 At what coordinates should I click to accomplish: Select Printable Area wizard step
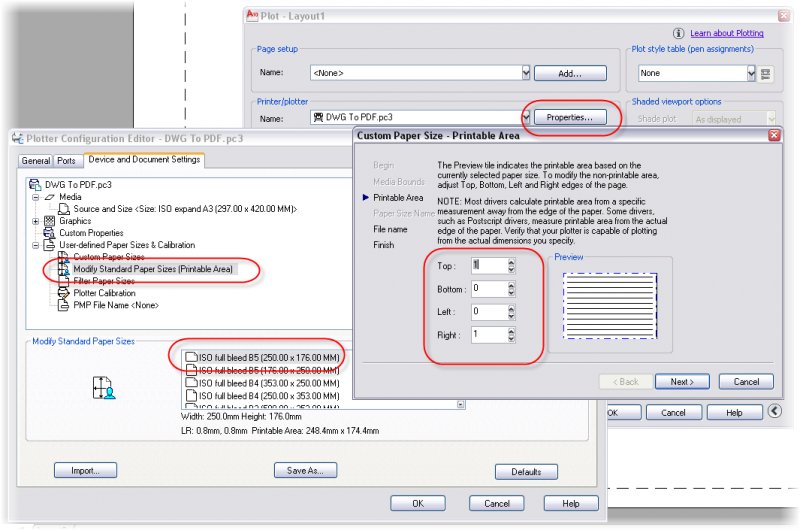pos(398,197)
